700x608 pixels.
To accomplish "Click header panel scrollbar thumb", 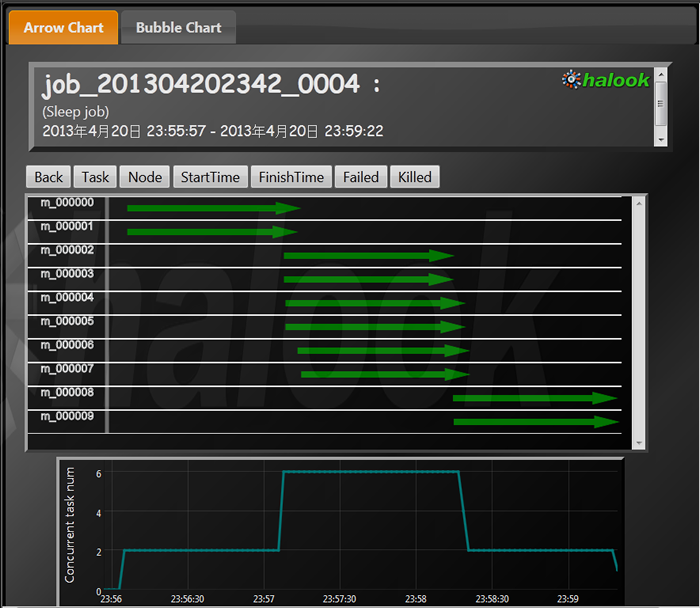I will pyautogui.click(x=661, y=104).
